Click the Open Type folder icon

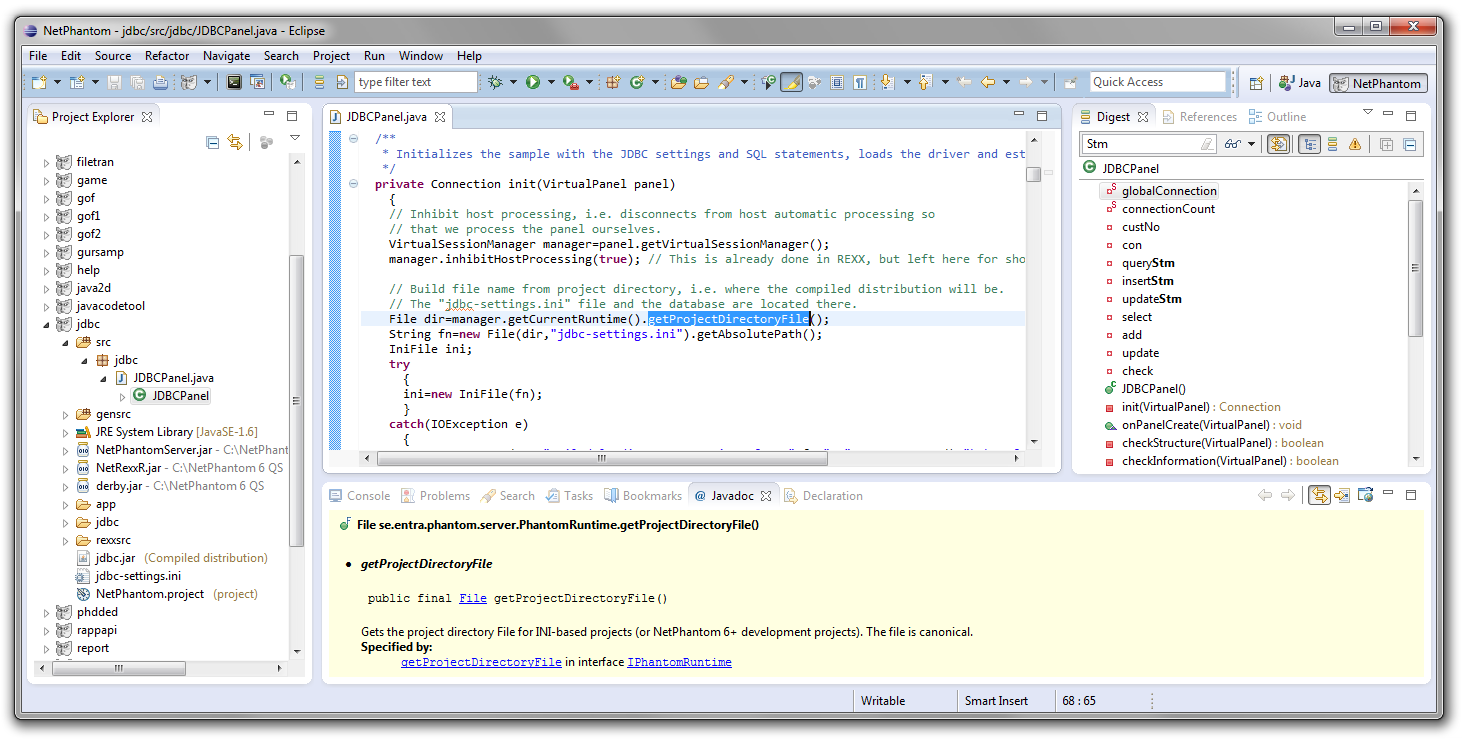click(679, 82)
